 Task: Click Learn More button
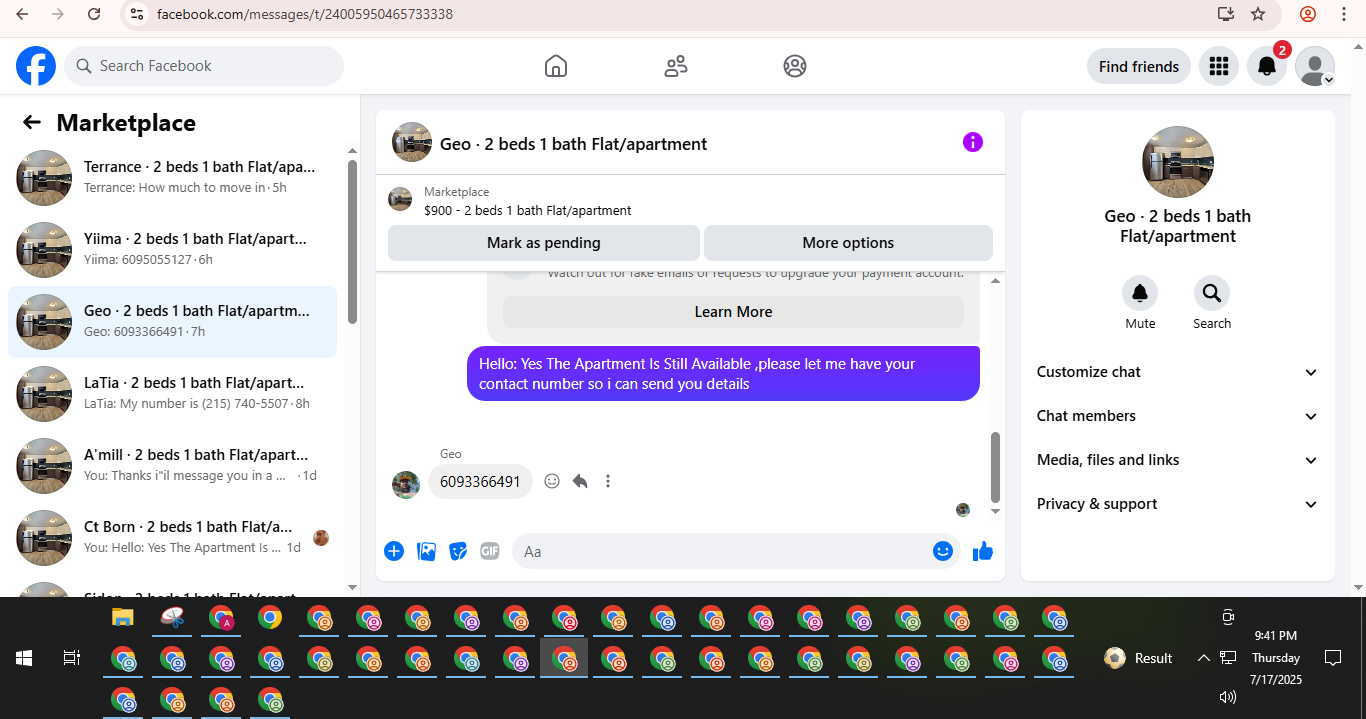tap(733, 312)
